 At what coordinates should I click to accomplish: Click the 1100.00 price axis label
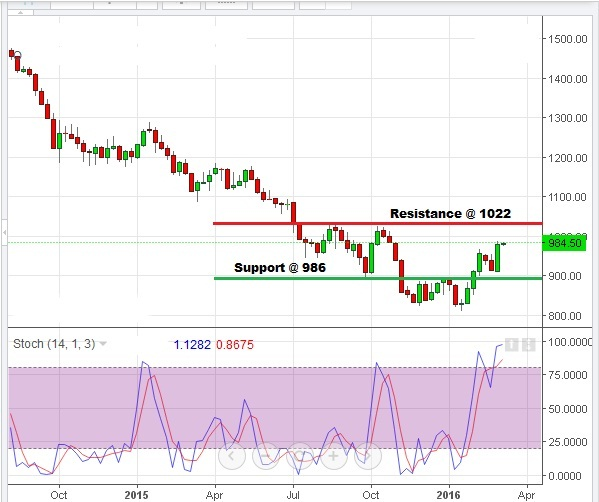(x=568, y=197)
